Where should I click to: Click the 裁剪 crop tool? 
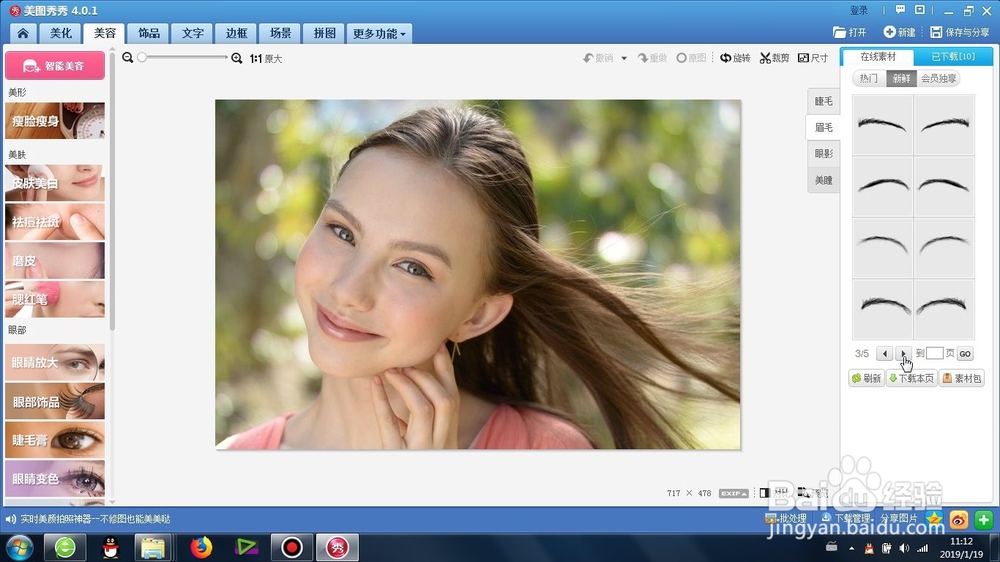click(774, 58)
